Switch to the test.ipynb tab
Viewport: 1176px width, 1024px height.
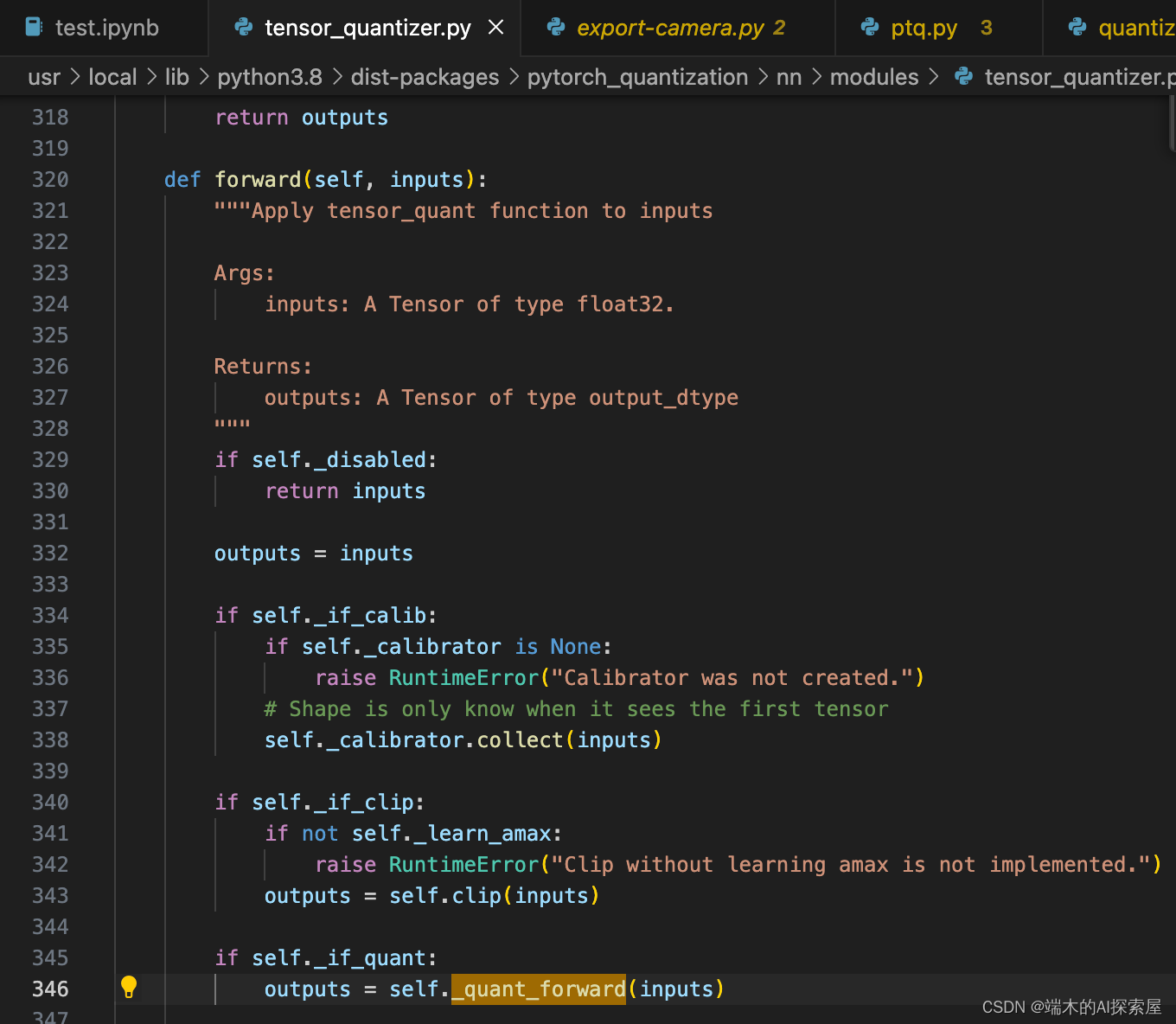coord(104,28)
